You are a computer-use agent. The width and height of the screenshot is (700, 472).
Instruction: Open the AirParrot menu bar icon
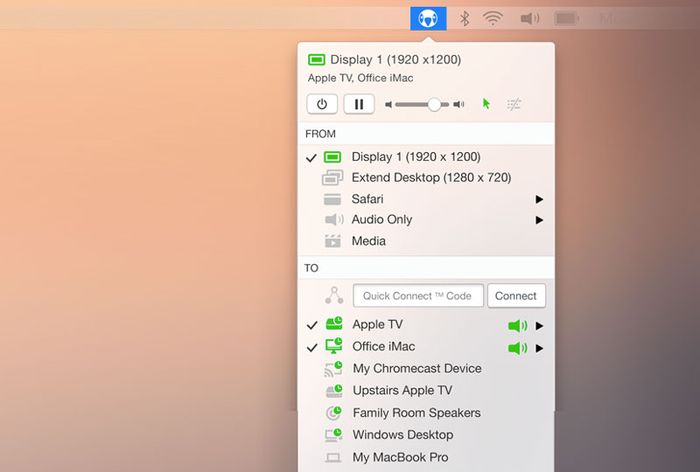428,18
